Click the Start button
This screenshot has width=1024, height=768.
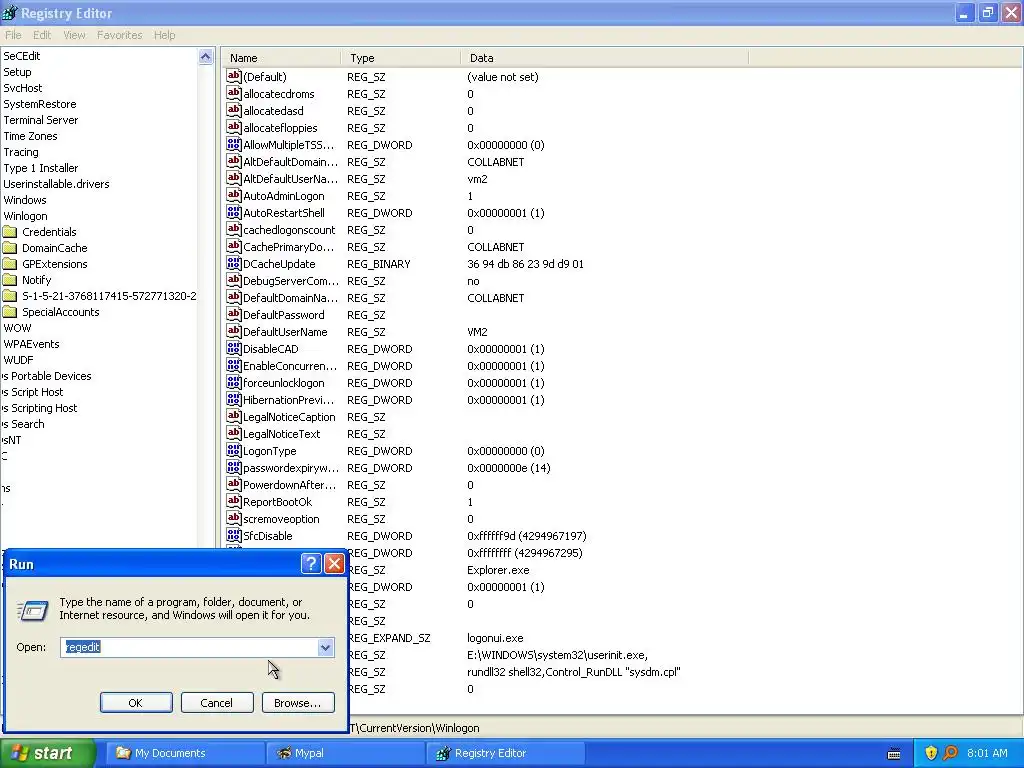click(x=47, y=753)
